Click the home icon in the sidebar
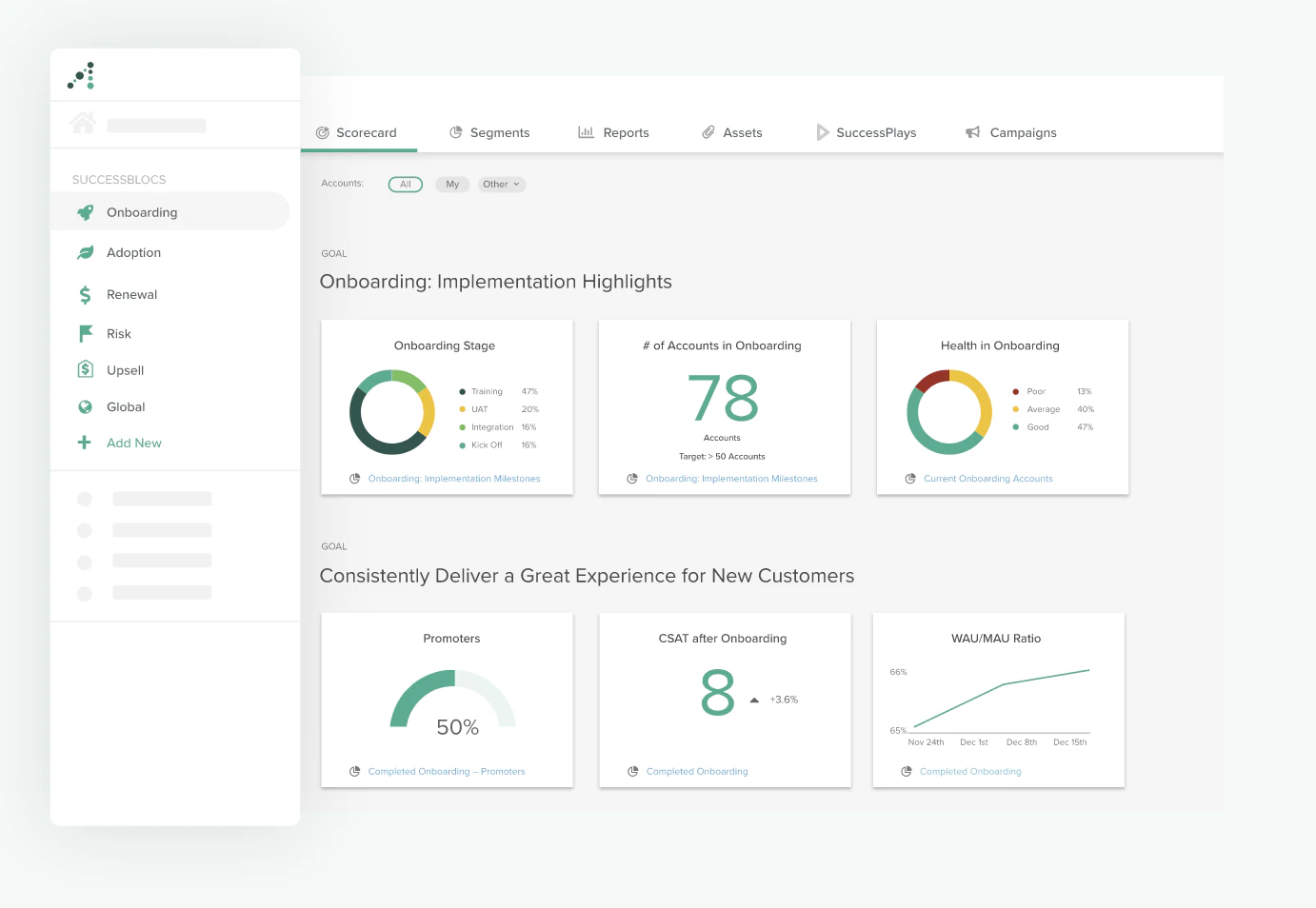 (x=83, y=123)
